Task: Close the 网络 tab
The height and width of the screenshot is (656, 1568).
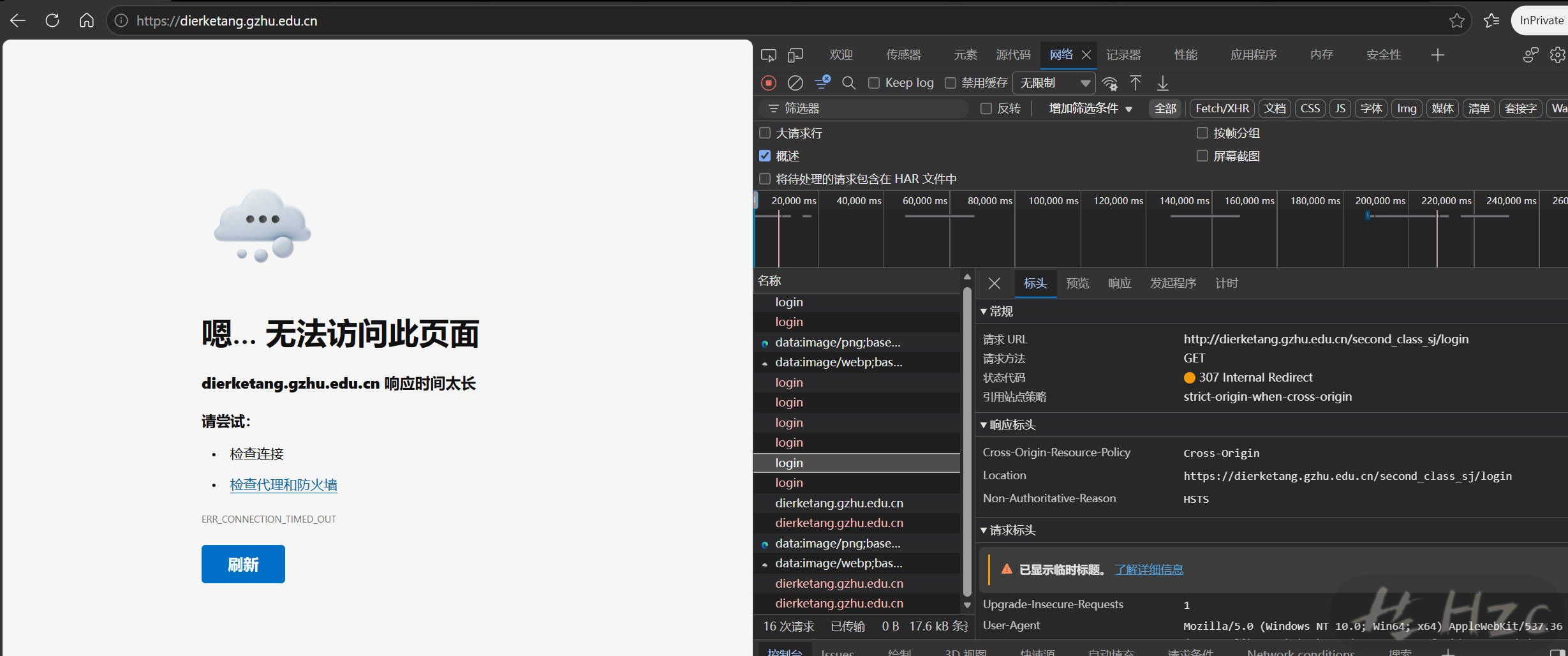Action: point(1086,55)
